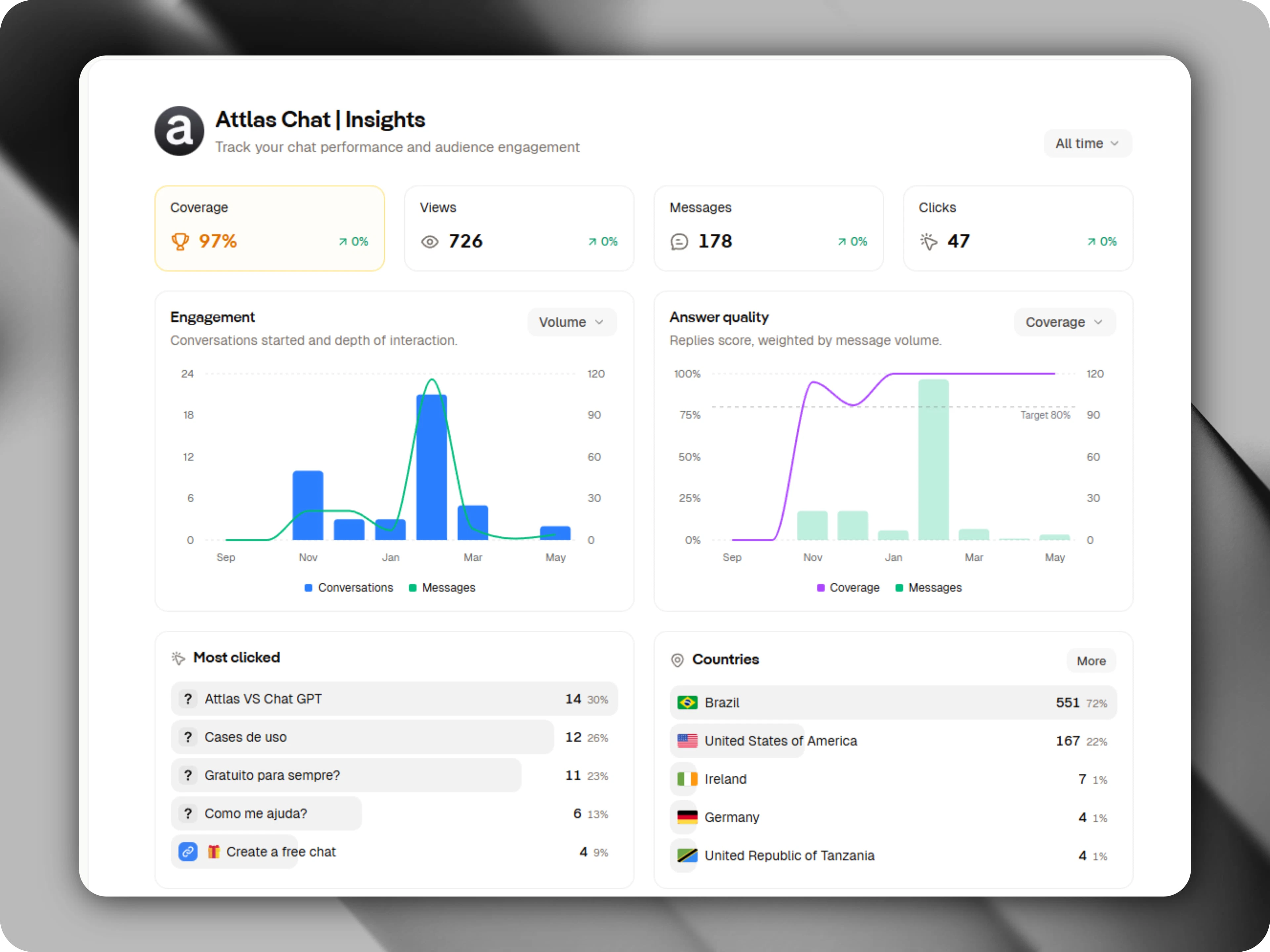The width and height of the screenshot is (1270, 952).
Task: Click the tallest blue bar in Engagement chart
Action: point(432,467)
